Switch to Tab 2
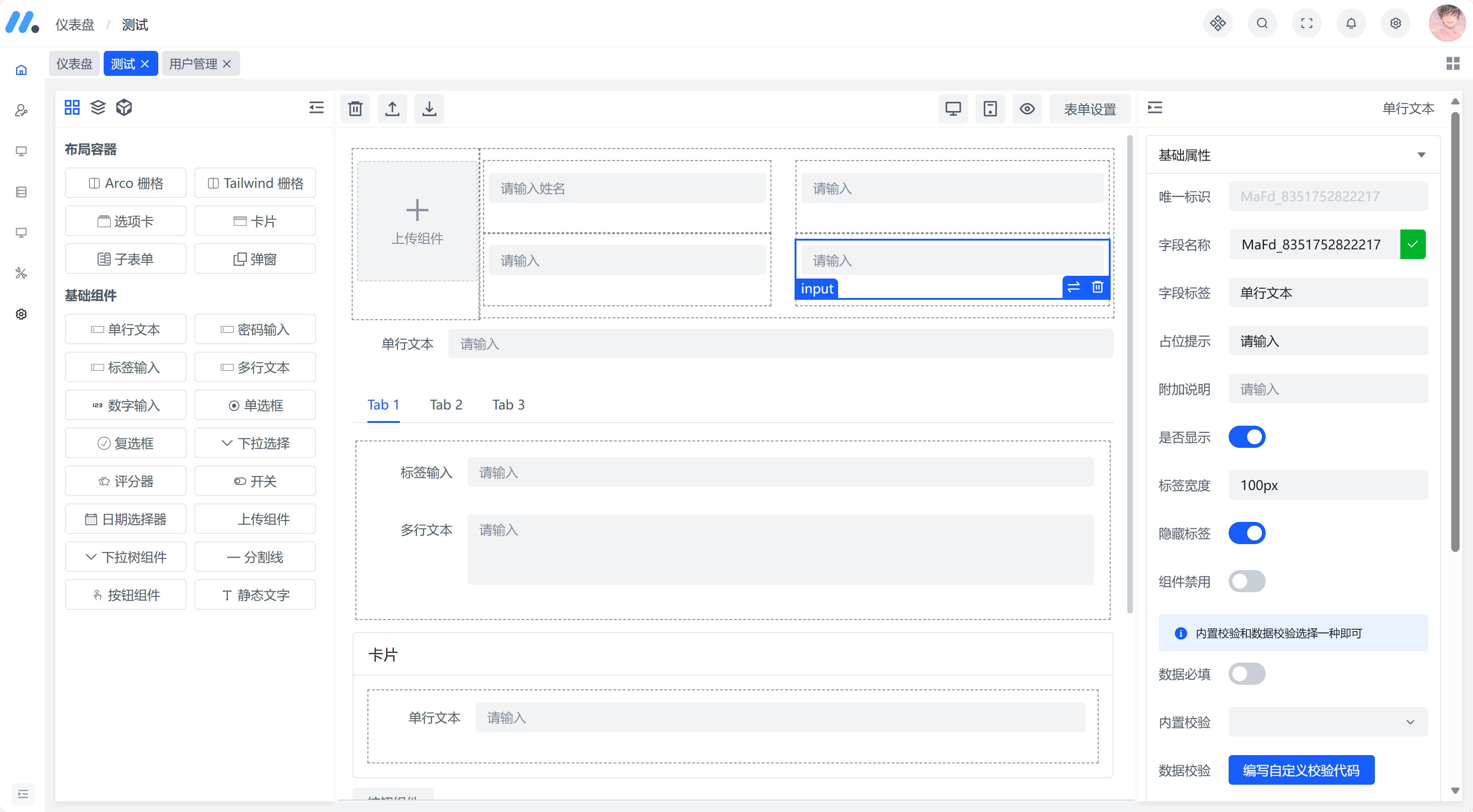This screenshot has height=812, width=1473. (x=446, y=404)
